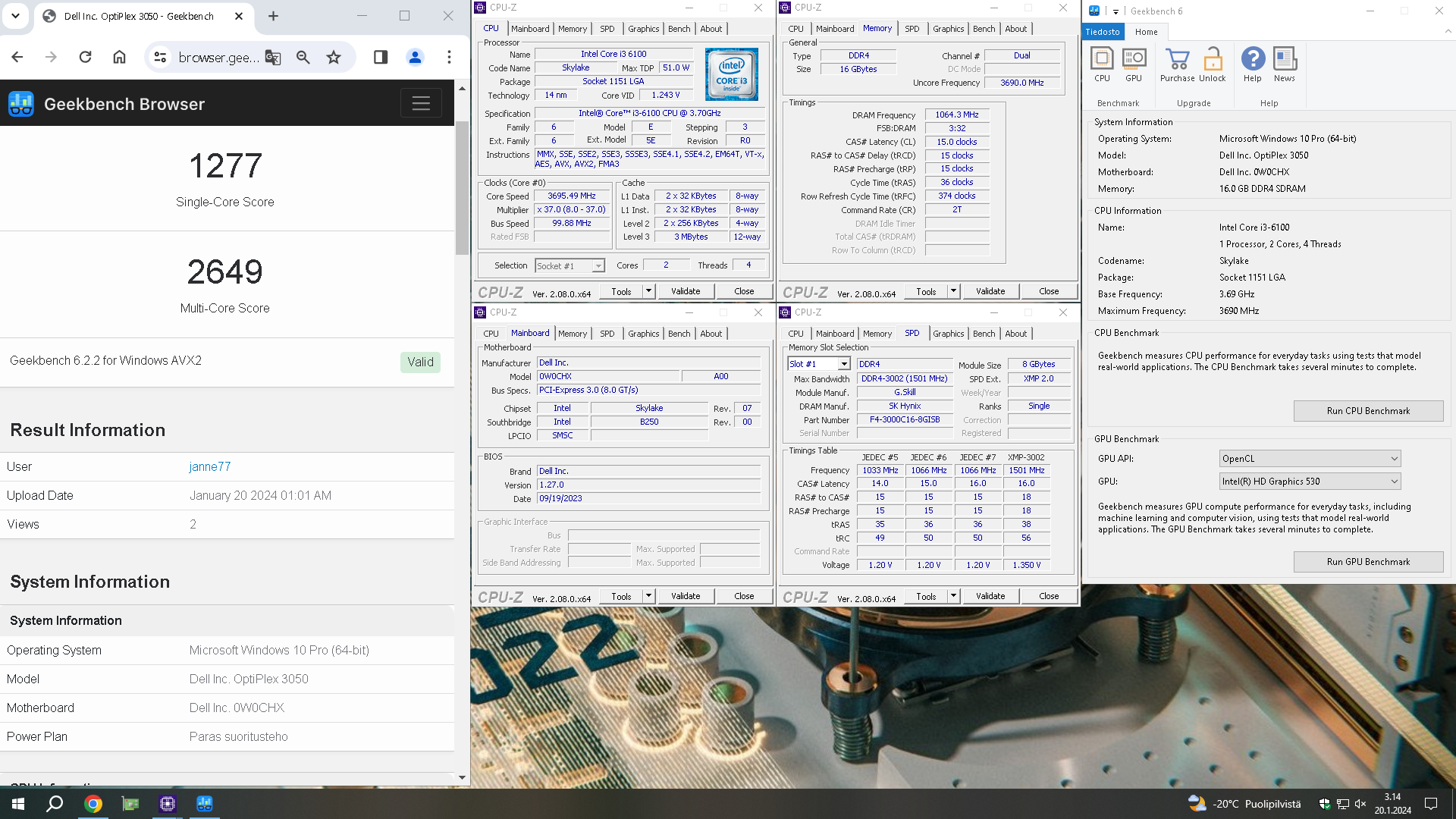
Task: Open About tab in top-left CPU-Z window
Action: click(711, 29)
